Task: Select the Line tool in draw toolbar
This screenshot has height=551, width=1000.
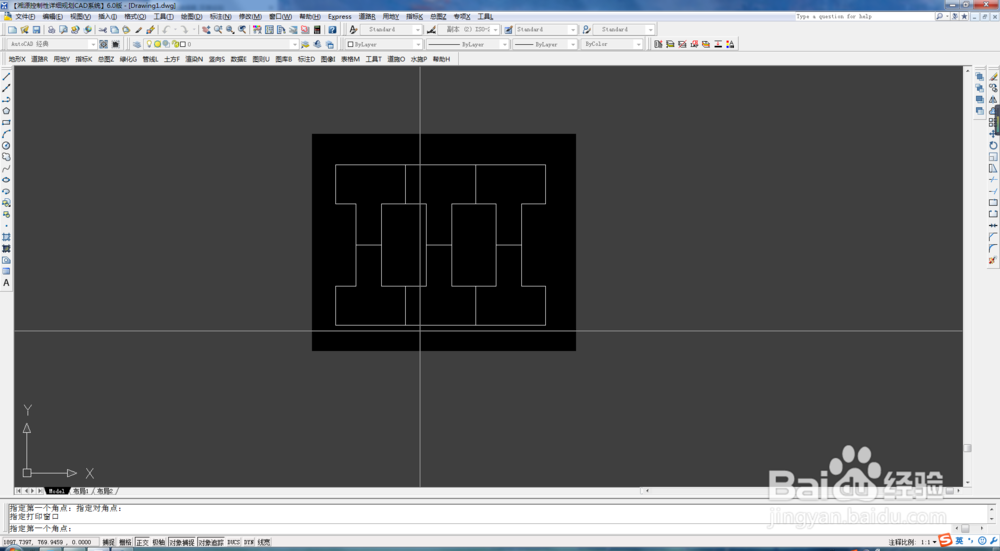Action: 6,77
